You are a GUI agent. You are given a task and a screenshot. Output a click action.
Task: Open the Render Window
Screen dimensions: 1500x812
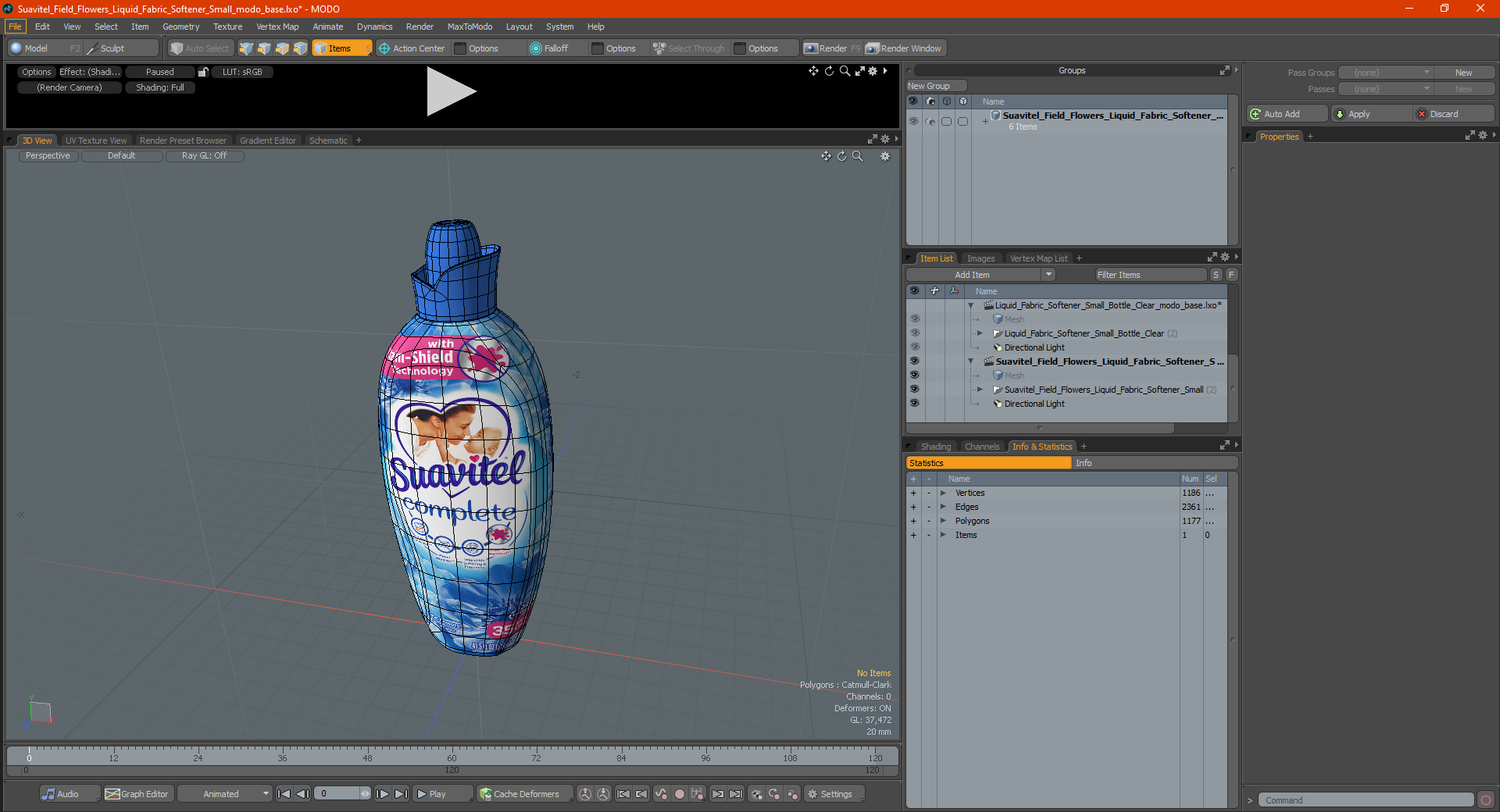[905, 48]
